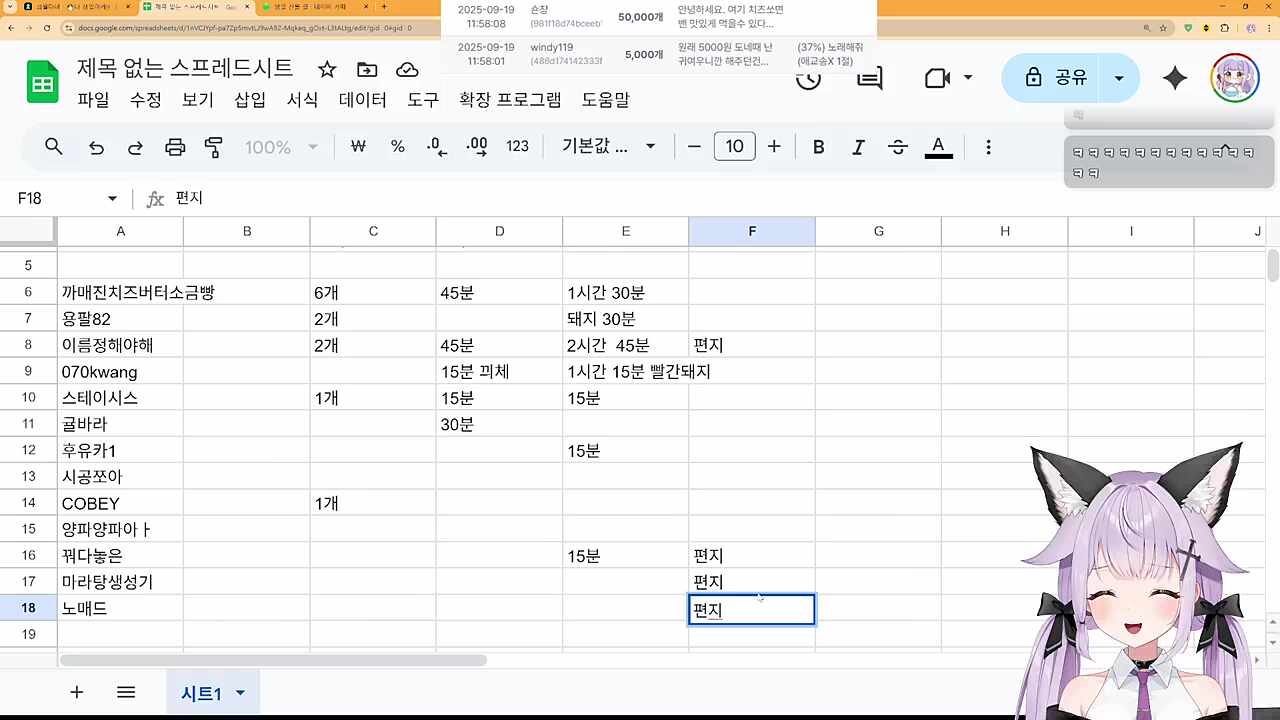Open the 삽입 menu
Screen dimensions: 1280x720
(x=250, y=100)
